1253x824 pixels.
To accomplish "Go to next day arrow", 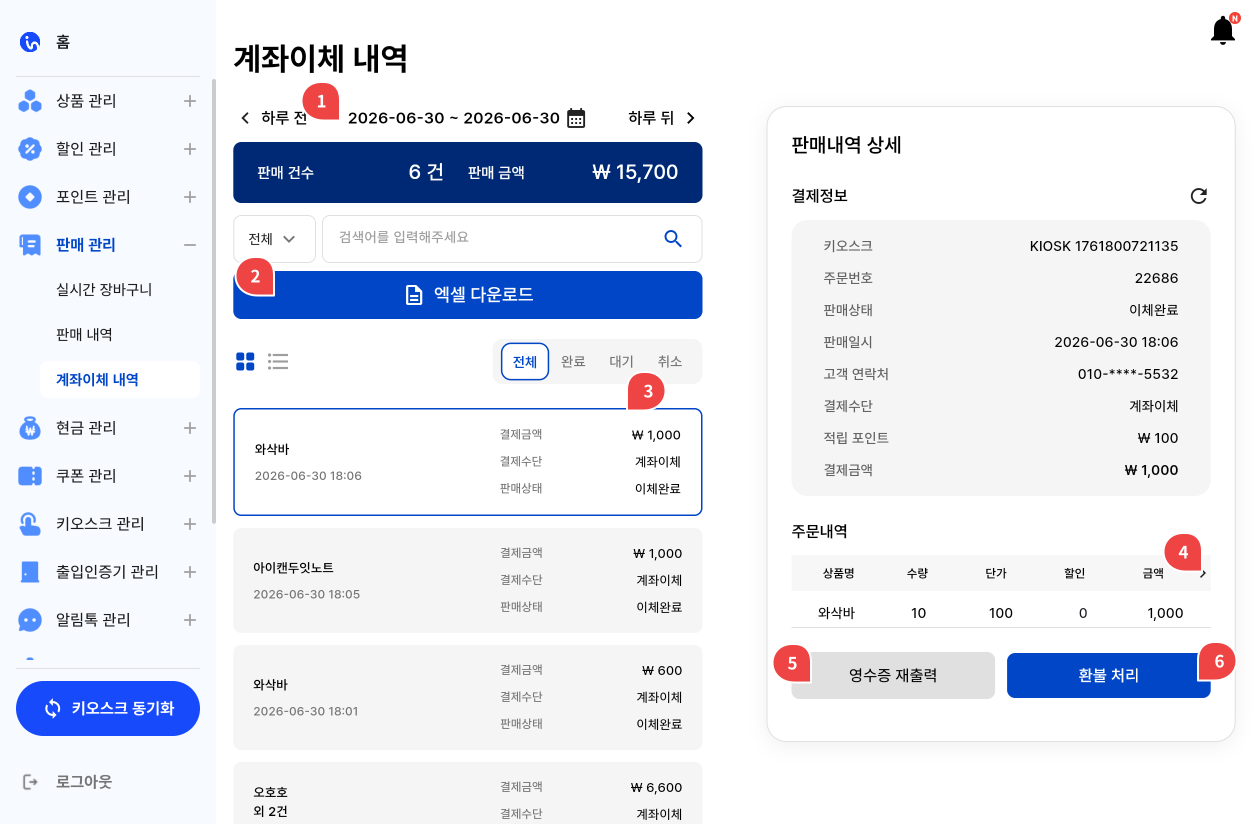I will click(x=690, y=118).
